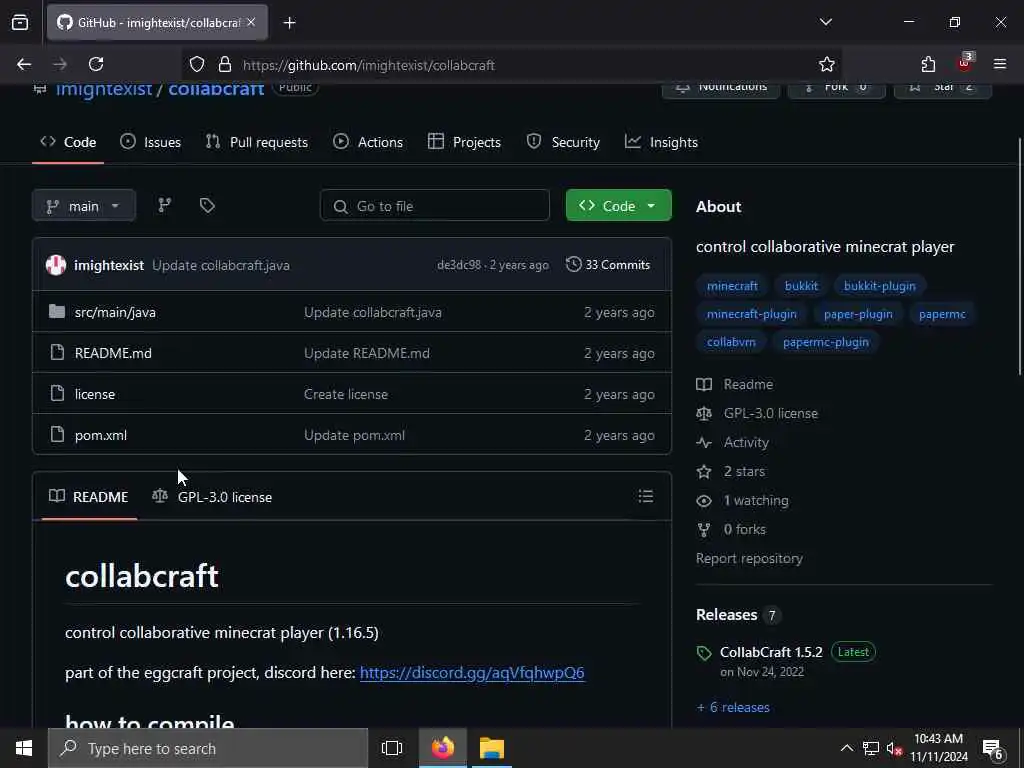
Task: Open the tags icon near branch selector
Action: click(x=207, y=206)
